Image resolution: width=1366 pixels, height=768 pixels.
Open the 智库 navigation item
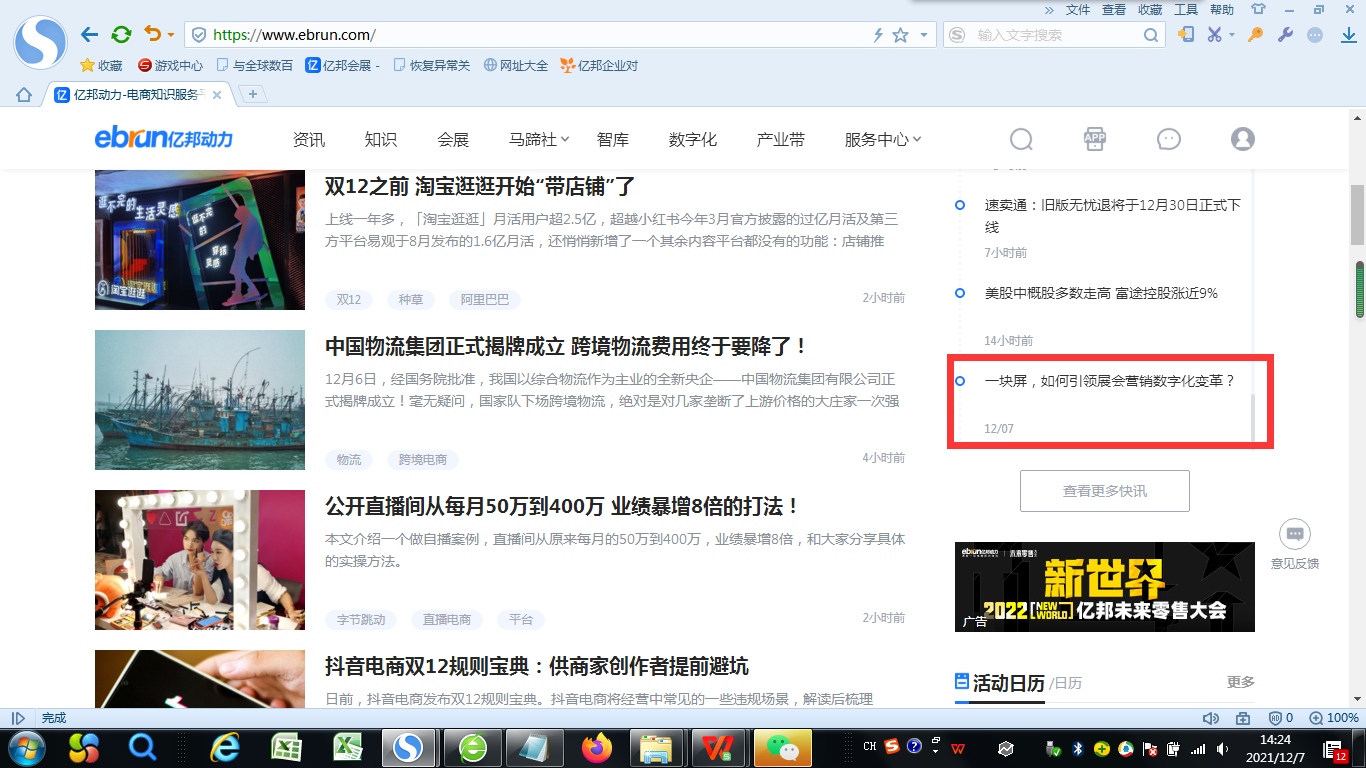tap(613, 139)
